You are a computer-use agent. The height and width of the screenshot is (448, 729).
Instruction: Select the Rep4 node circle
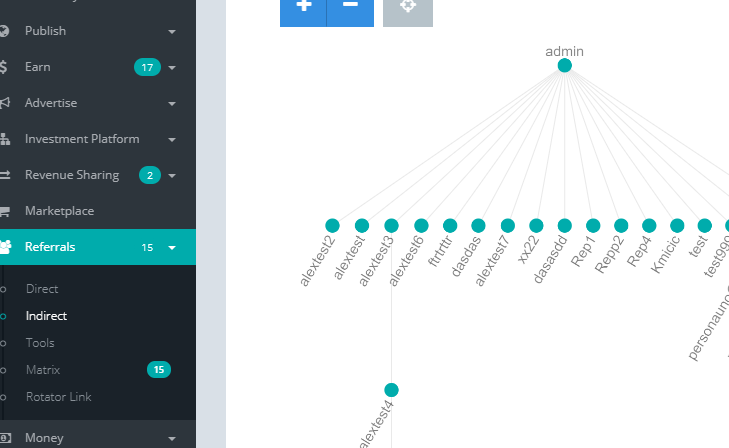649,226
